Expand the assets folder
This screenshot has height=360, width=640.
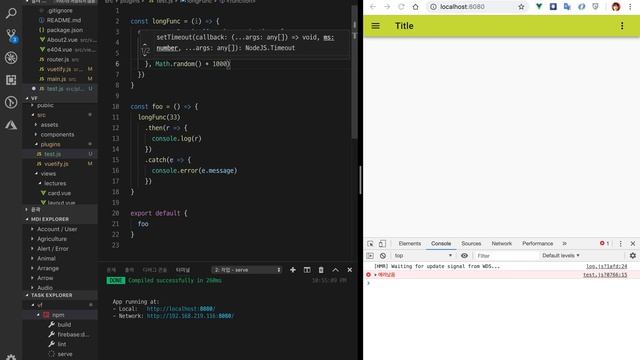click(x=49, y=124)
